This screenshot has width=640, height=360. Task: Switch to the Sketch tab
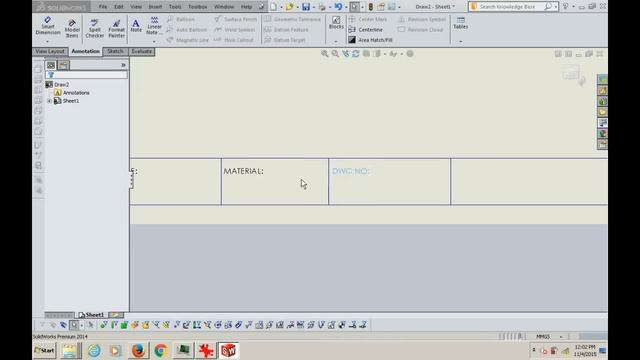point(115,51)
